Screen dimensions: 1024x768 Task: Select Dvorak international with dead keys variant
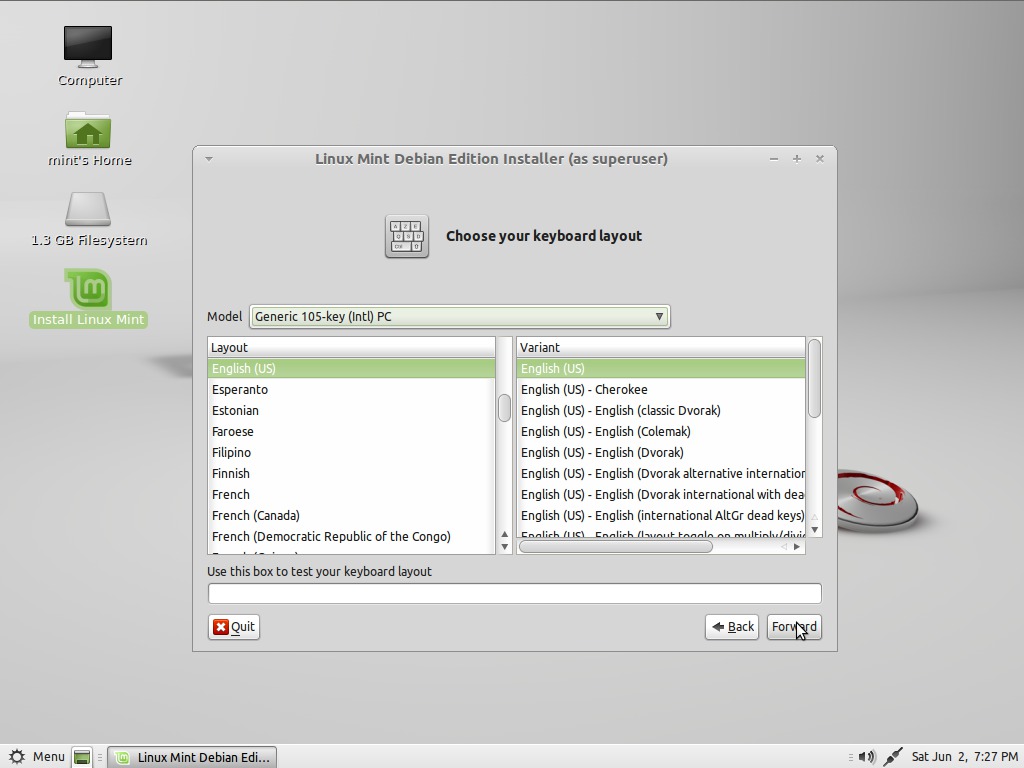coord(661,494)
